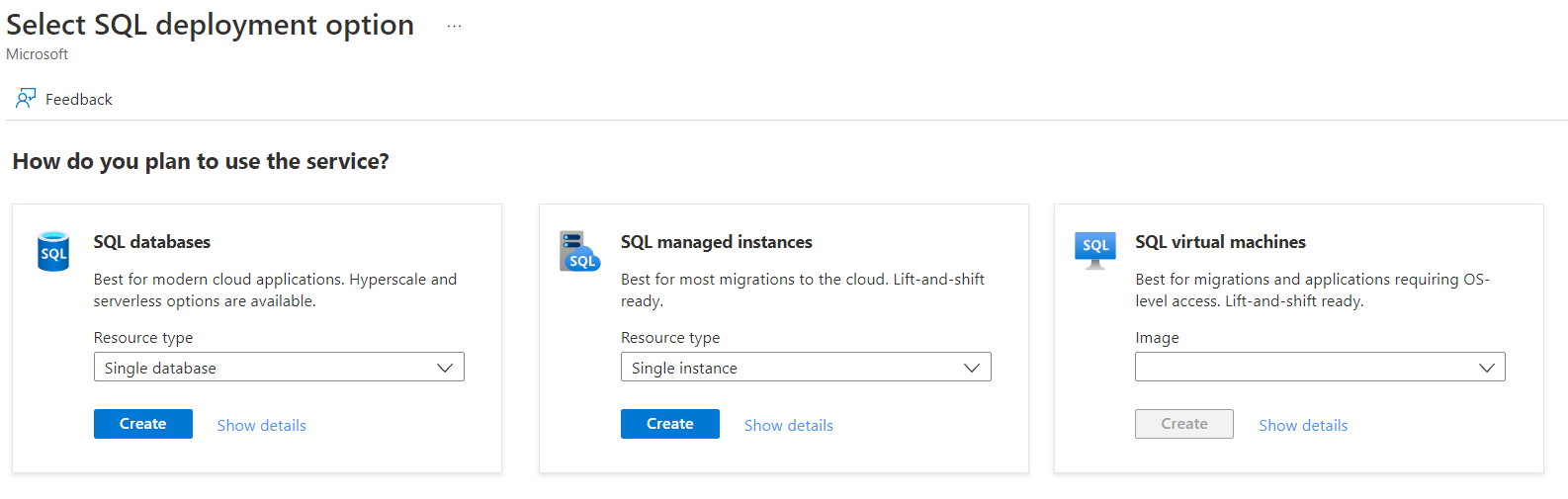Show details for SQL managed instances
Viewport: 1568px width, 499px height.
(789, 426)
